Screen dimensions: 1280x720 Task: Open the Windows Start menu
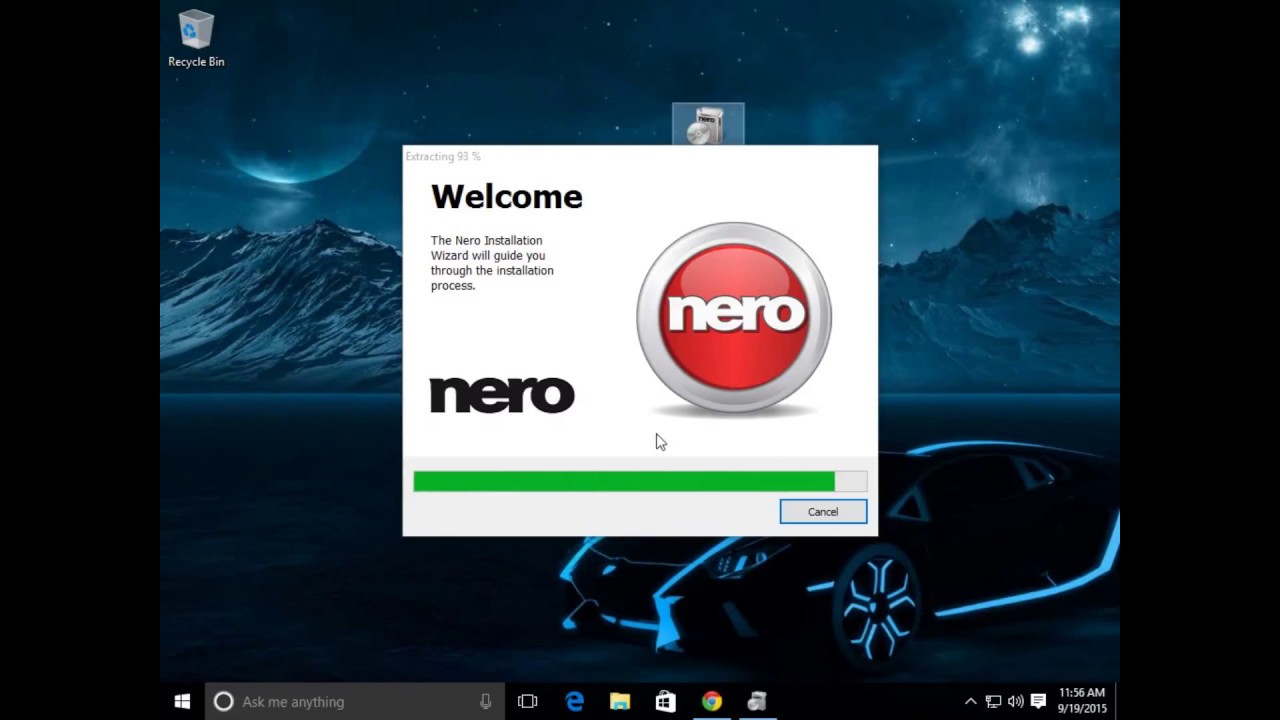pyautogui.click(x=182, y=701)
